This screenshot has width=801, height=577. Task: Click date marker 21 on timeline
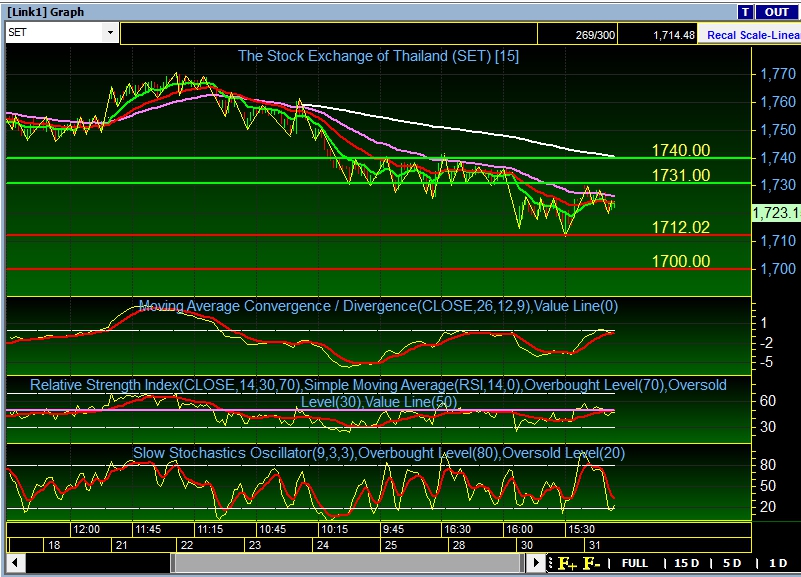coord(122,545)
